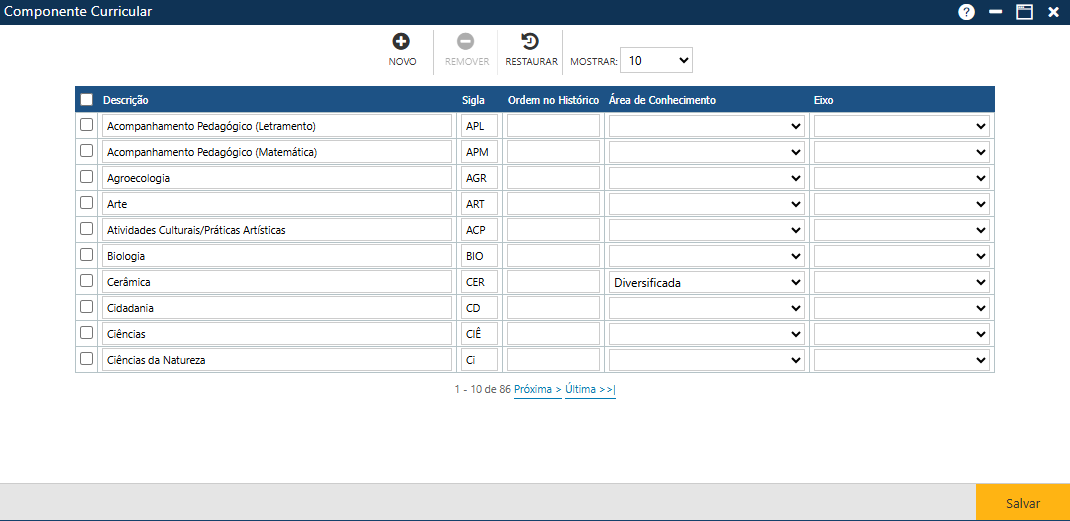Toggle the select-all checkbox in header

[x=87, y=100]
